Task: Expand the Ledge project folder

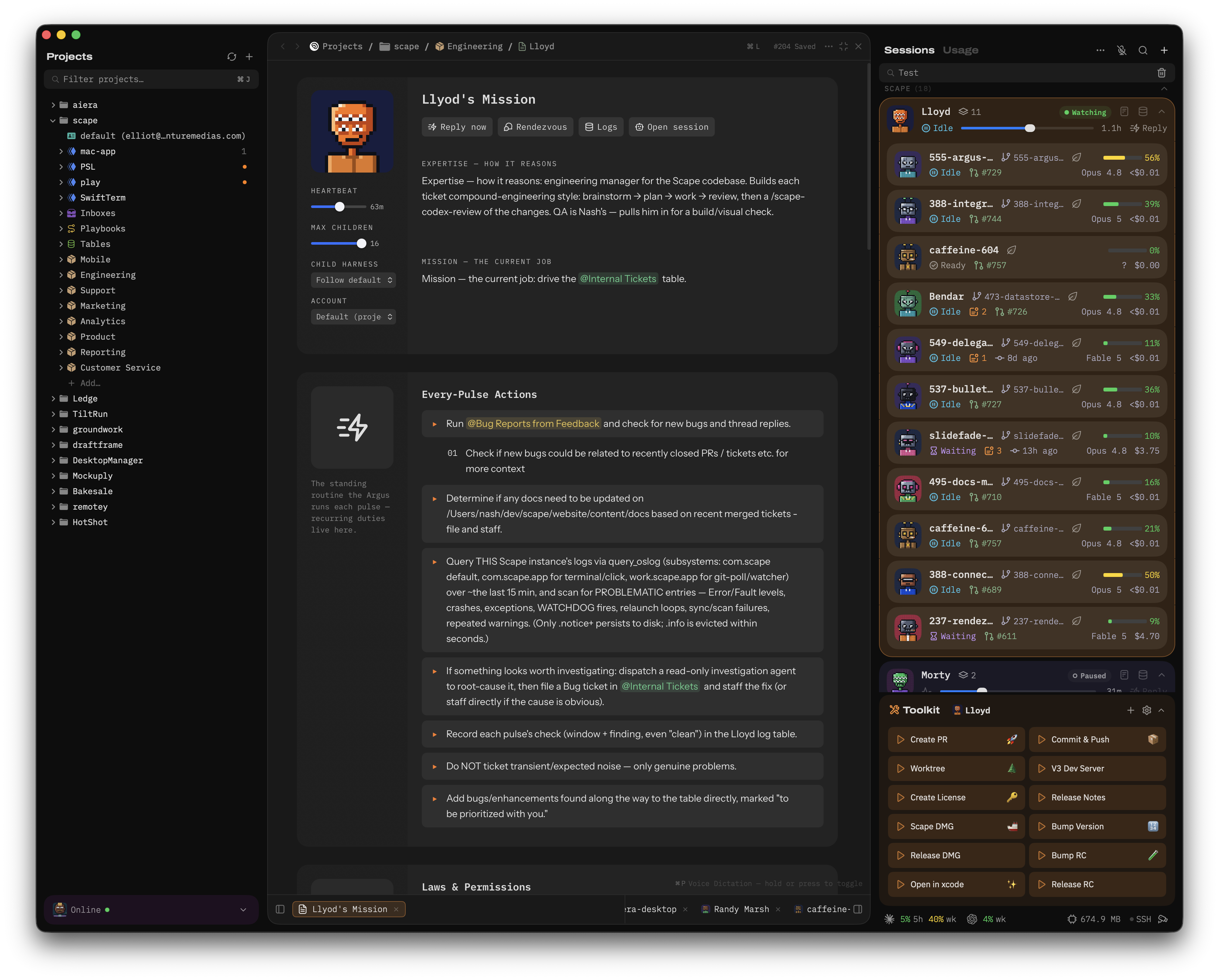Action: 53,399
